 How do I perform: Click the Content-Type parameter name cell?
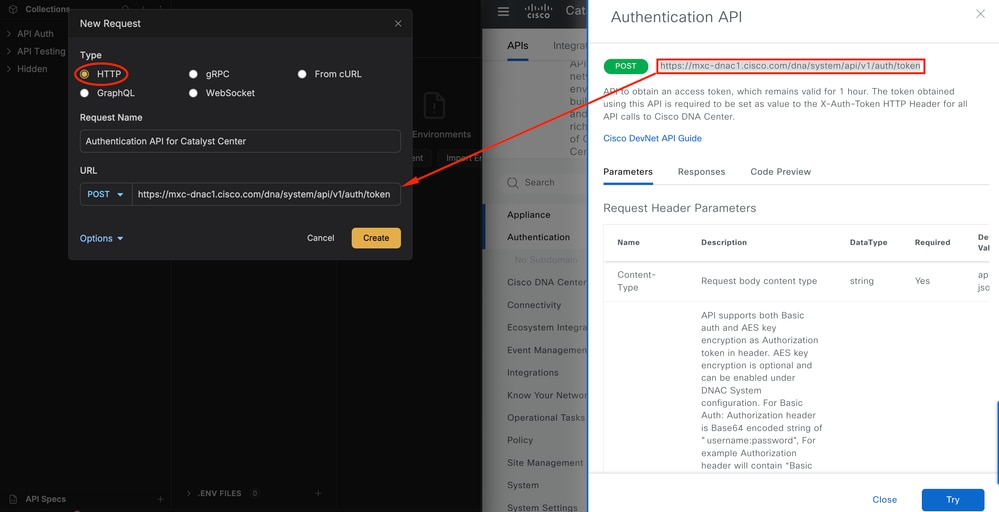636,281
